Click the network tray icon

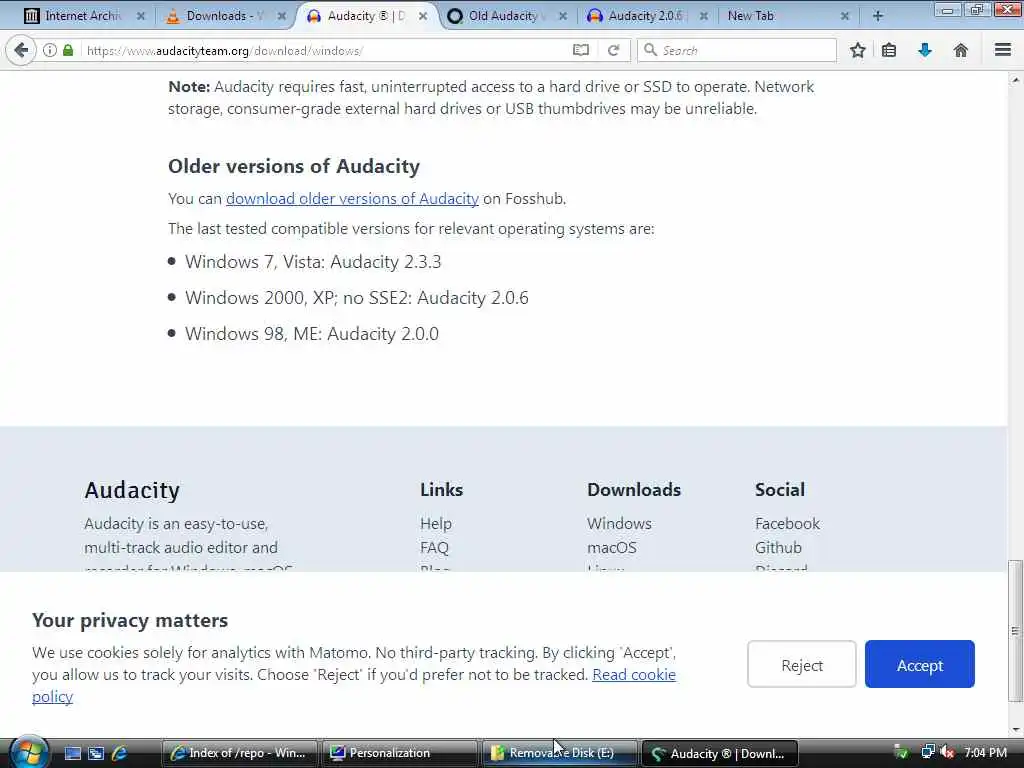coord(927,752)
